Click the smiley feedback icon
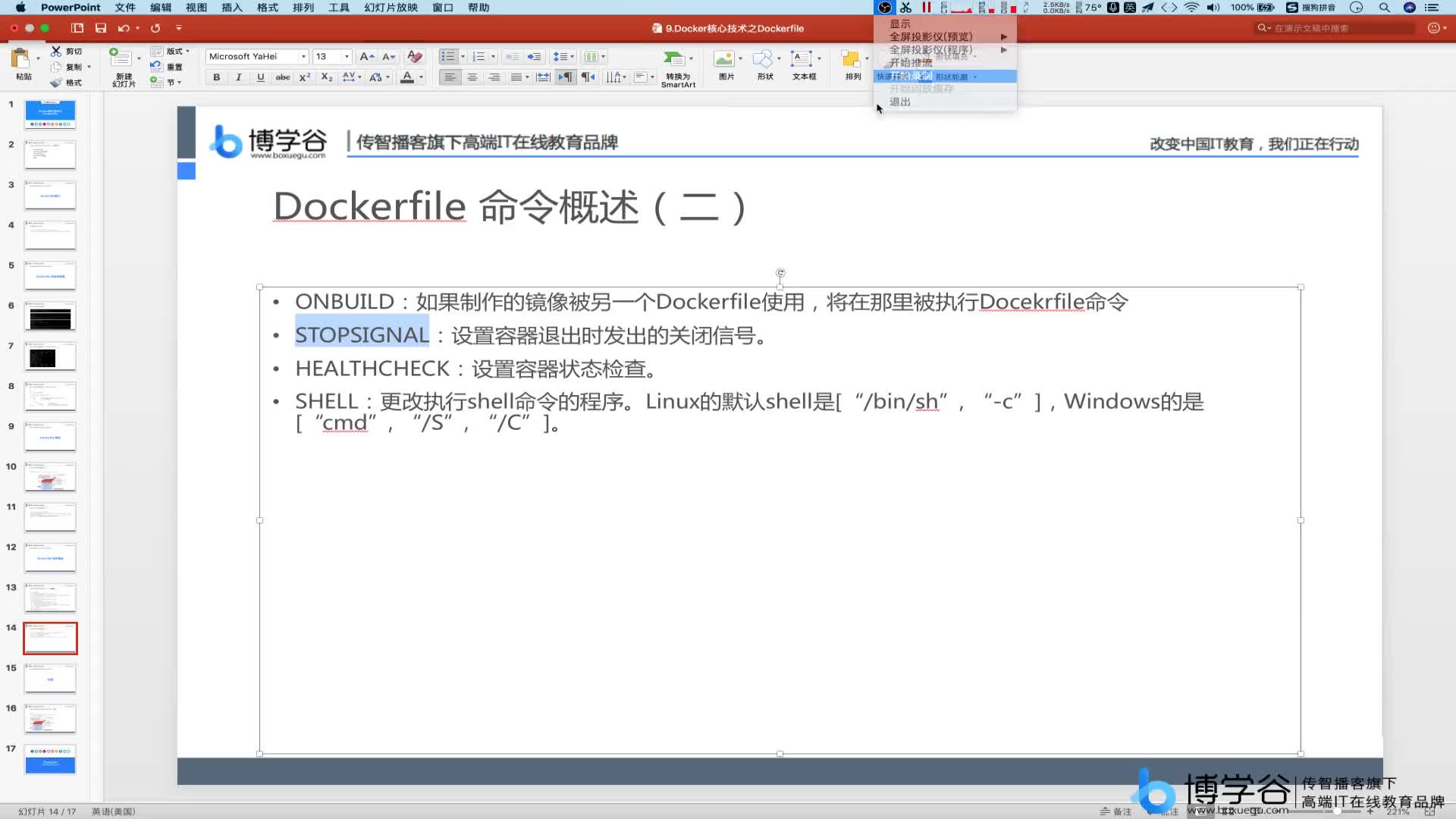1456x819 pixels. [x=1433, y=28]
